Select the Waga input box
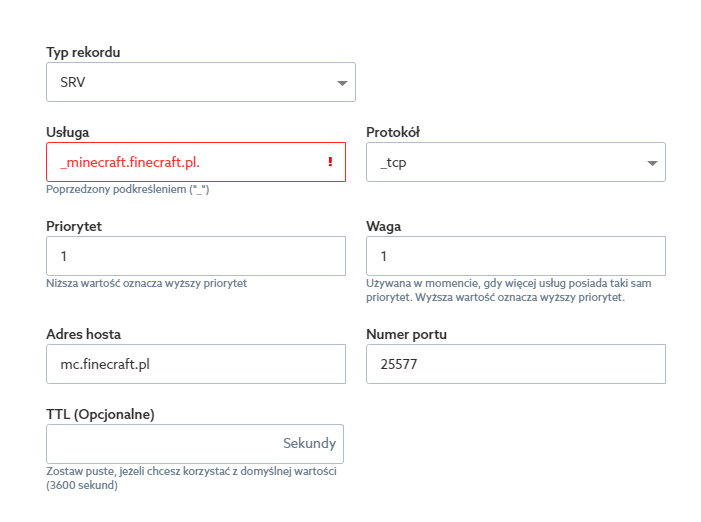This screenshot has width=701, height=522. (515, 256)
